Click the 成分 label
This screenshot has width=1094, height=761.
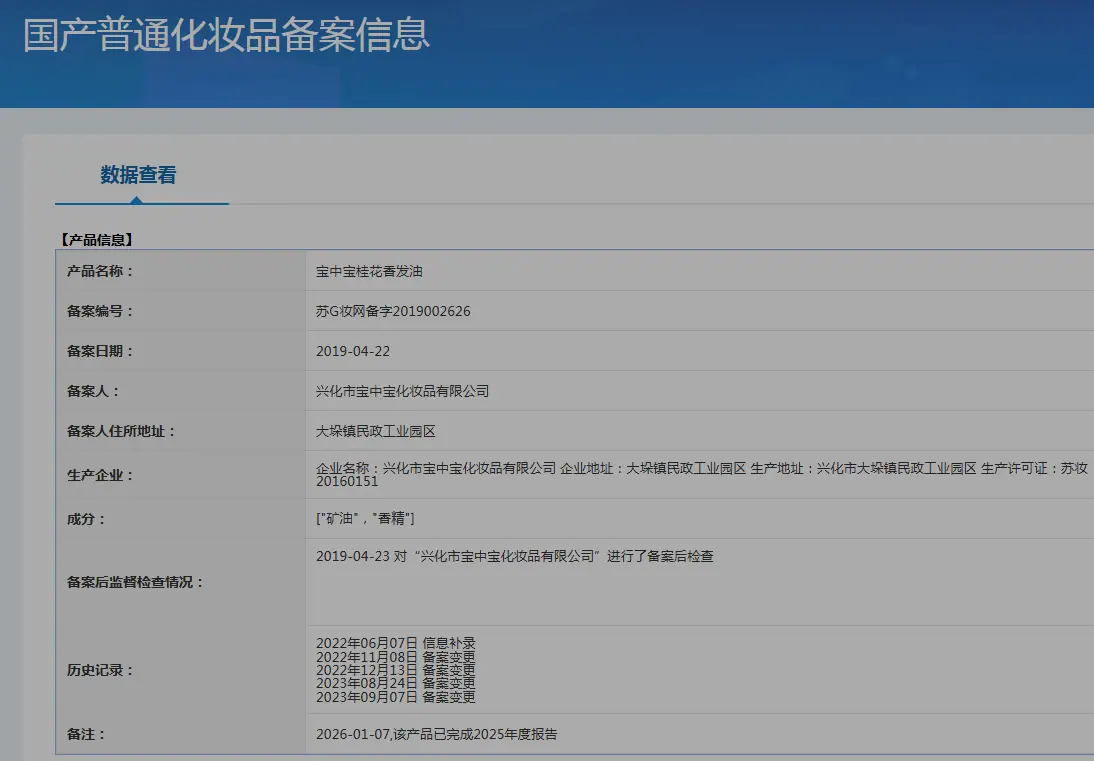(86, 519)
